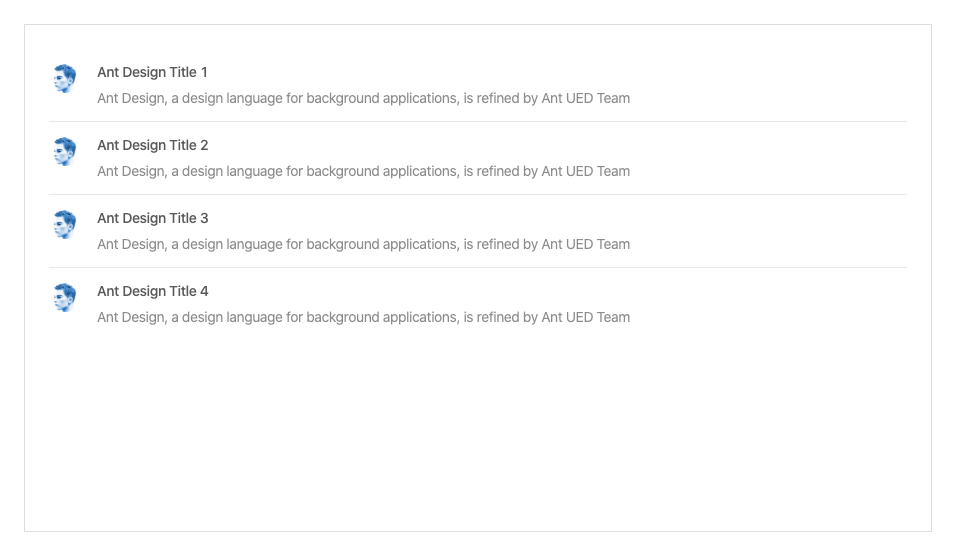Click the divider between Title 2 and Title 3

(x=478, y=194)
